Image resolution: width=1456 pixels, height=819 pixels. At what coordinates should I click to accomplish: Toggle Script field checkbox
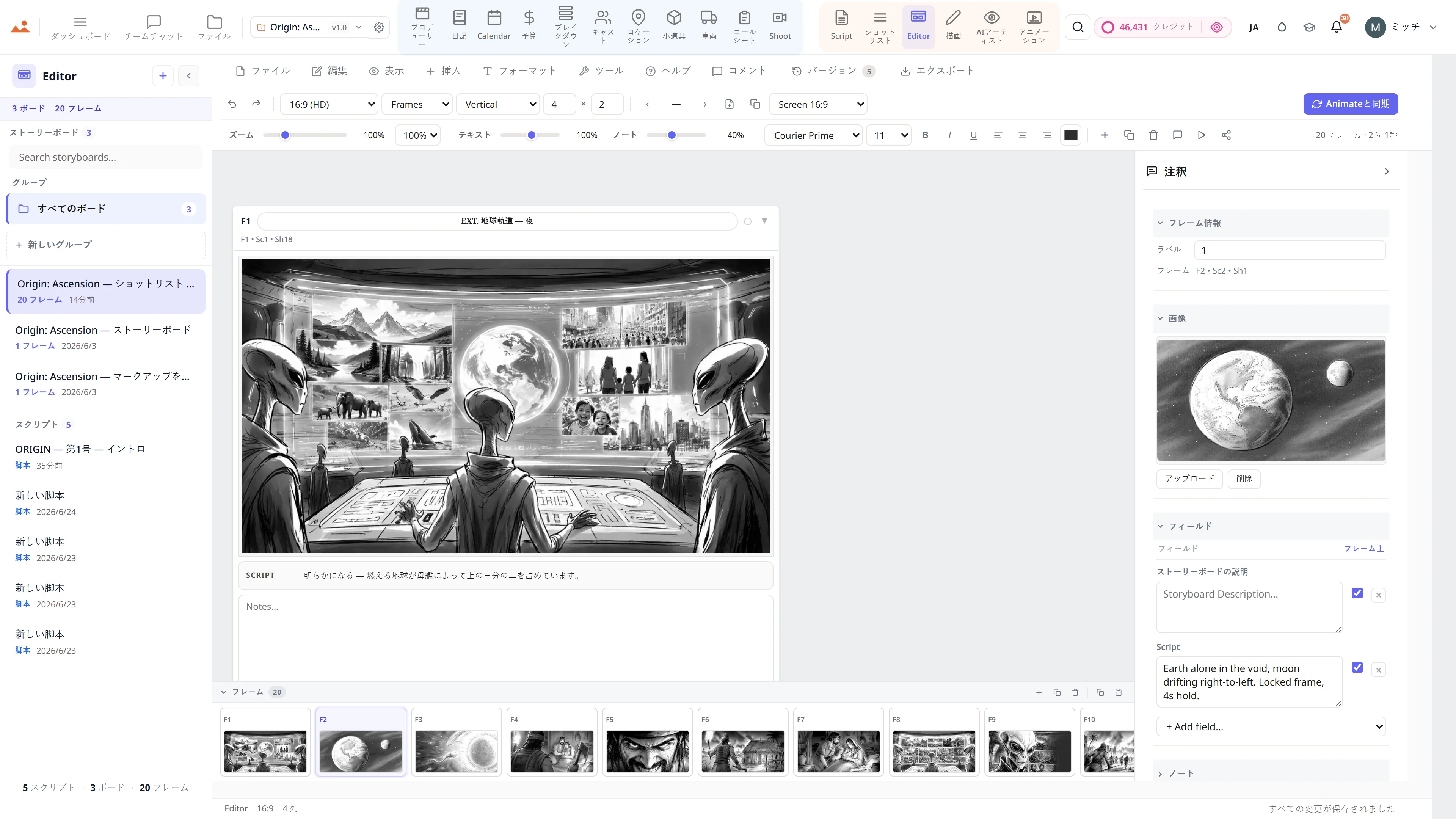(1357, 667)
